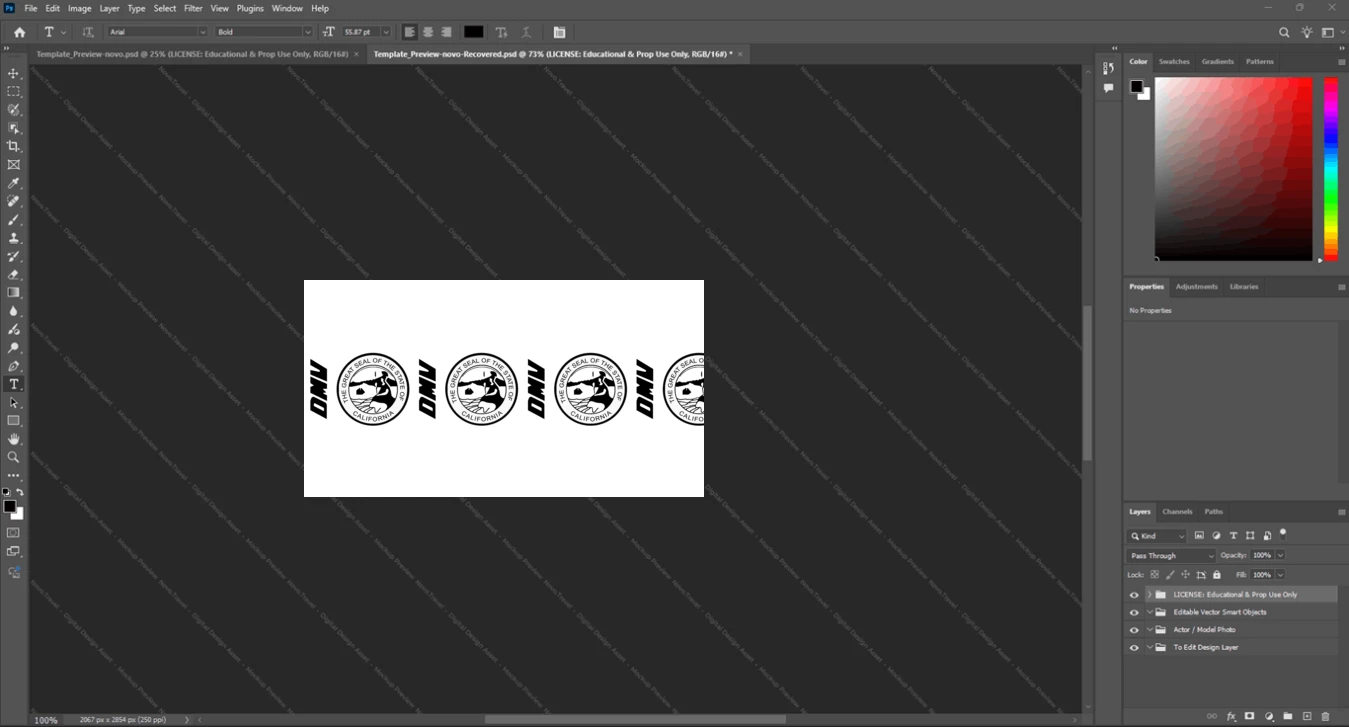Image resolution: width=1349 pixels, height=727 pixels.
Task: Pick the Eraser tool
Action: coord(14,274)
